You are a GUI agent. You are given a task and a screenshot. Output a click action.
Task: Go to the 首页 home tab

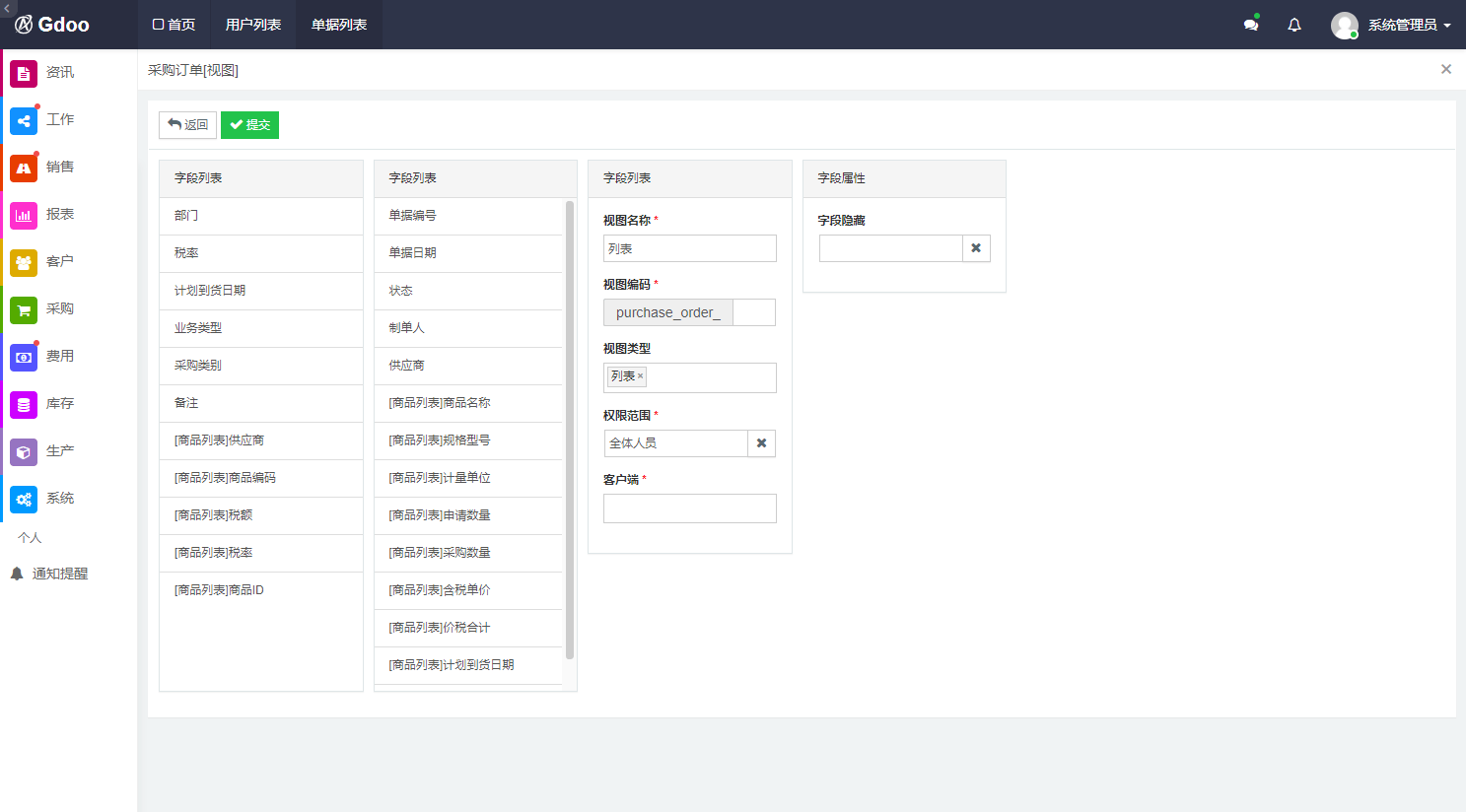175,25
